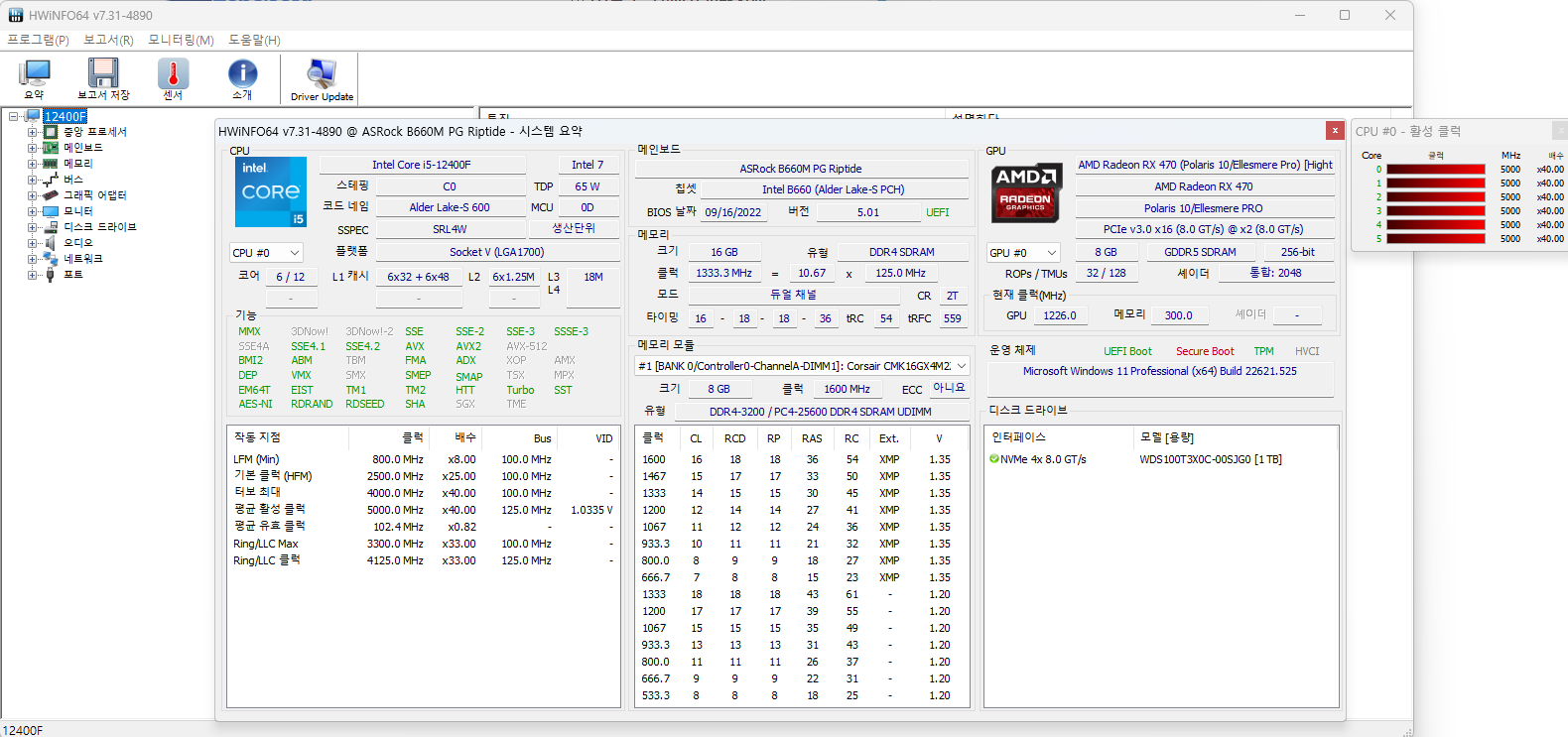The width and height of the screenshot is (1568, 737).
Task: Click the 메모리 RAM tree icon
Action: (51, 164)
